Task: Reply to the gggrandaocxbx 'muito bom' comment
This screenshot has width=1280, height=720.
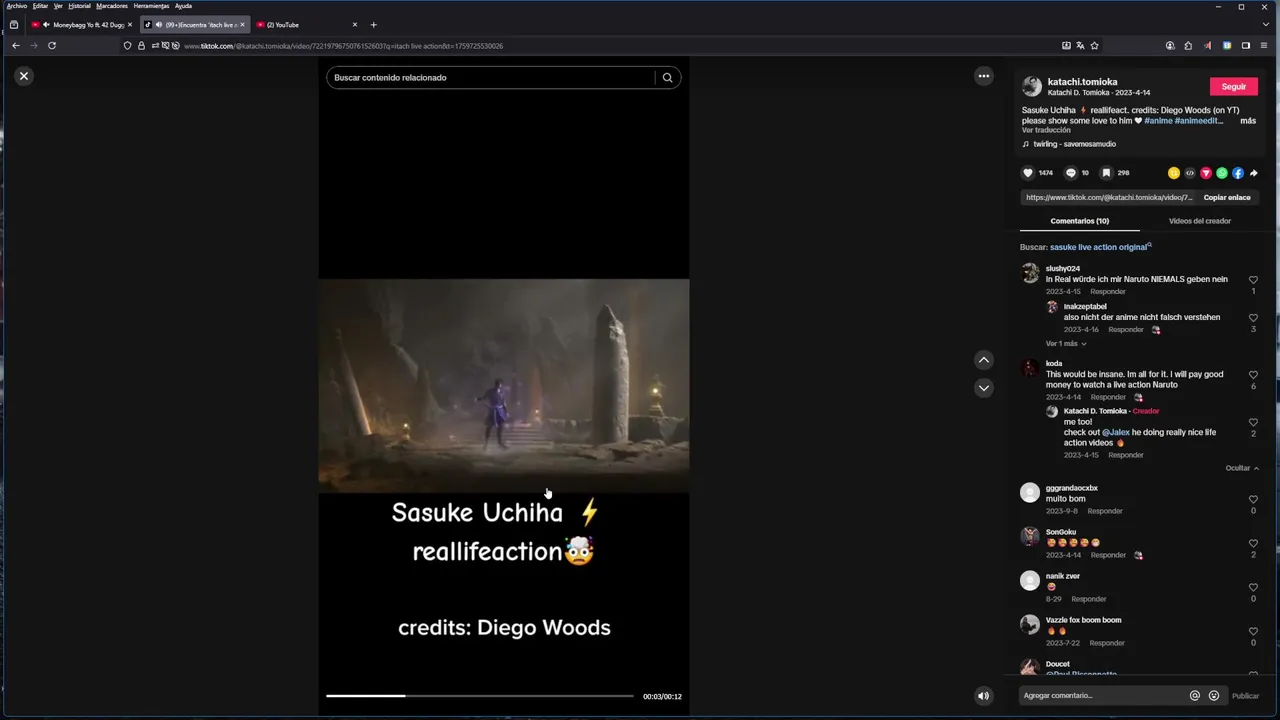Action: point(1105,511)
